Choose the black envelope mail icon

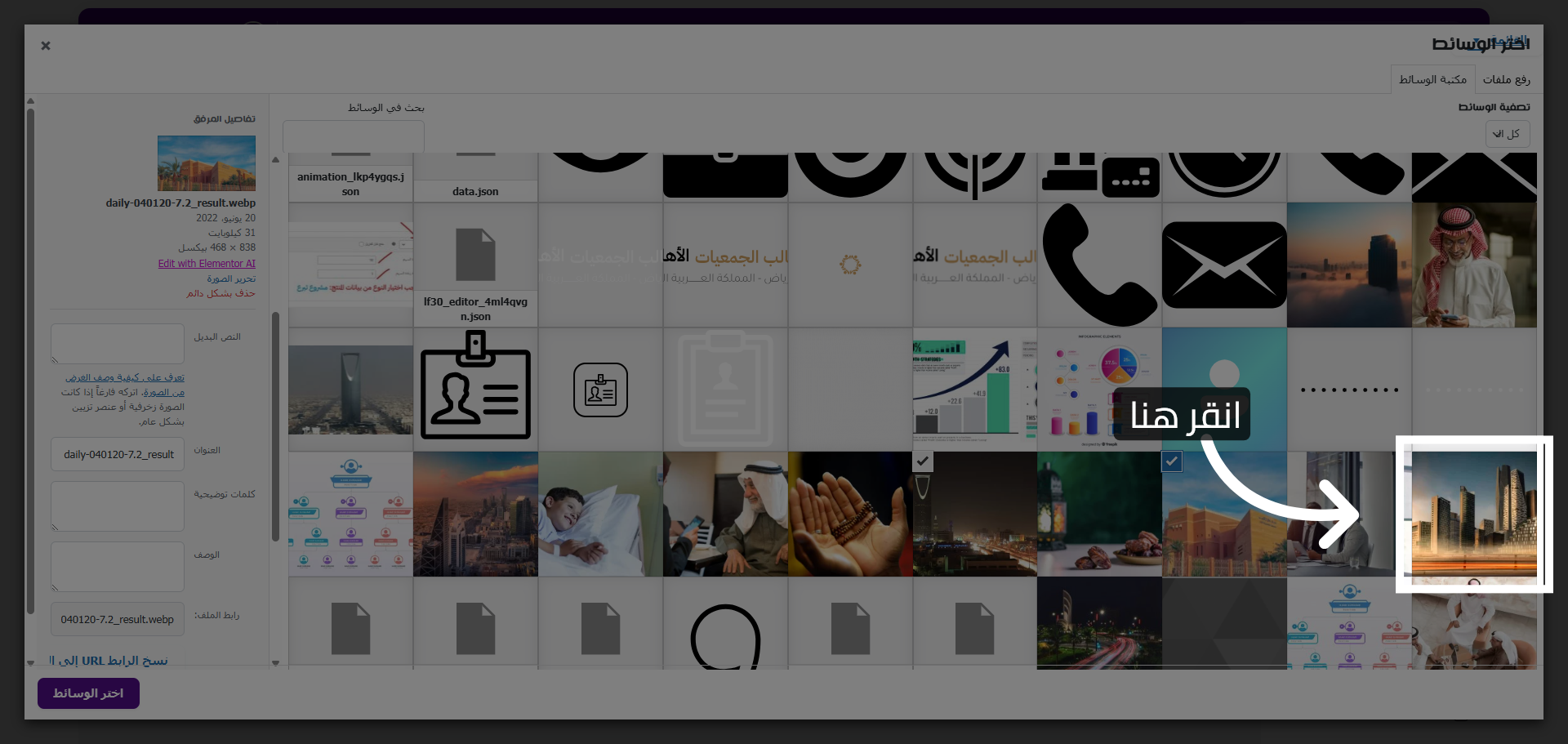(x=1224, y=265)
